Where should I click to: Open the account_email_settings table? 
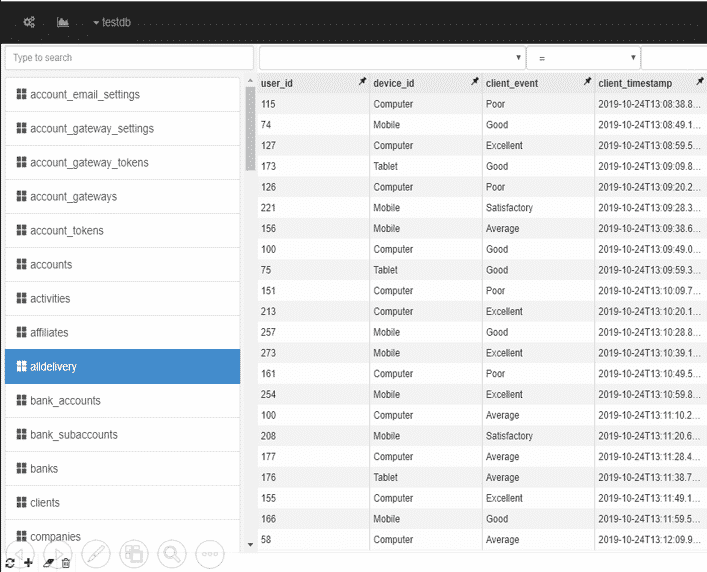pos(122,95)
